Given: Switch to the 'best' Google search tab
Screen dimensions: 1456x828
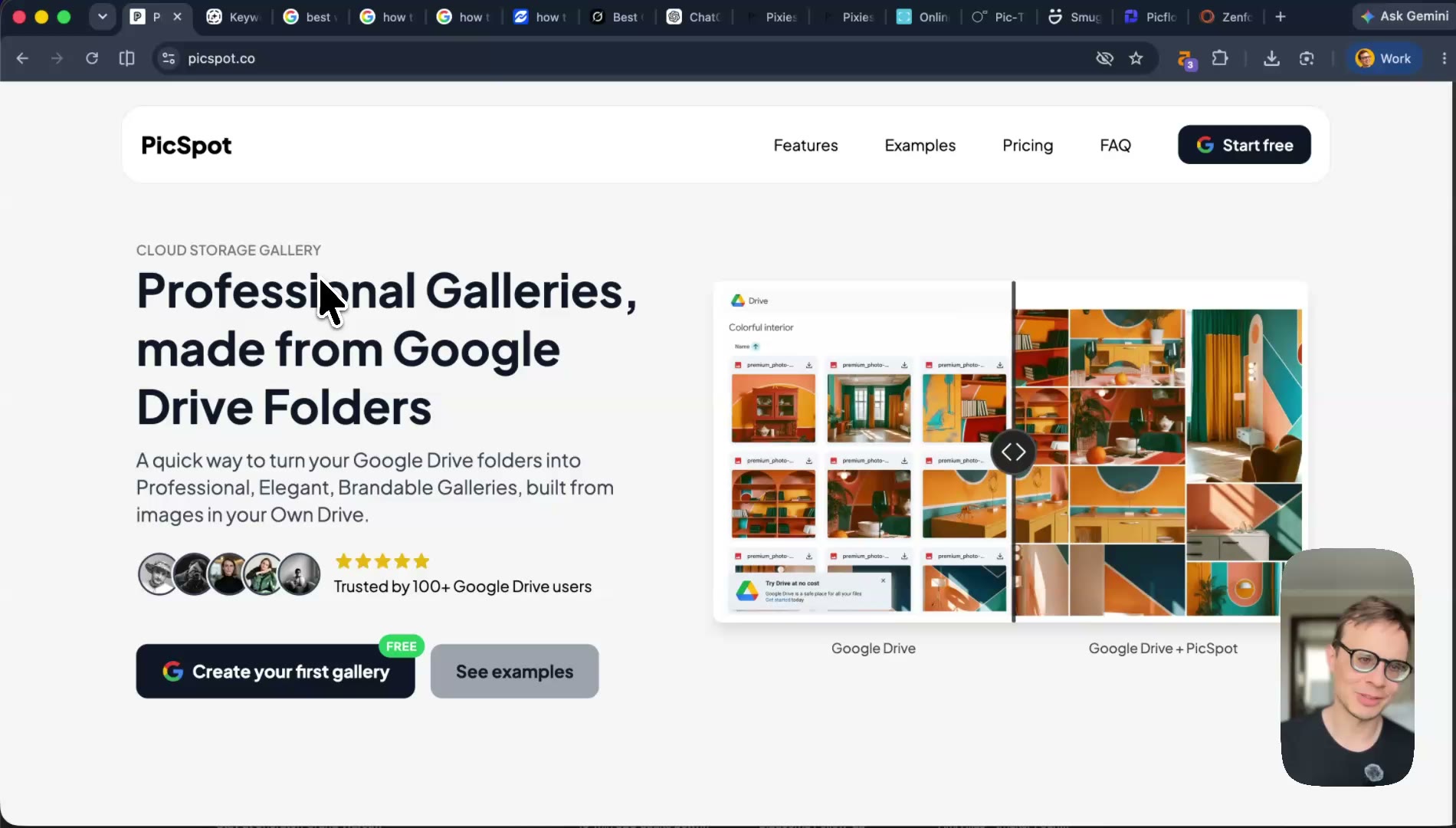Looking at the screenshot, I should pos(310,16).
